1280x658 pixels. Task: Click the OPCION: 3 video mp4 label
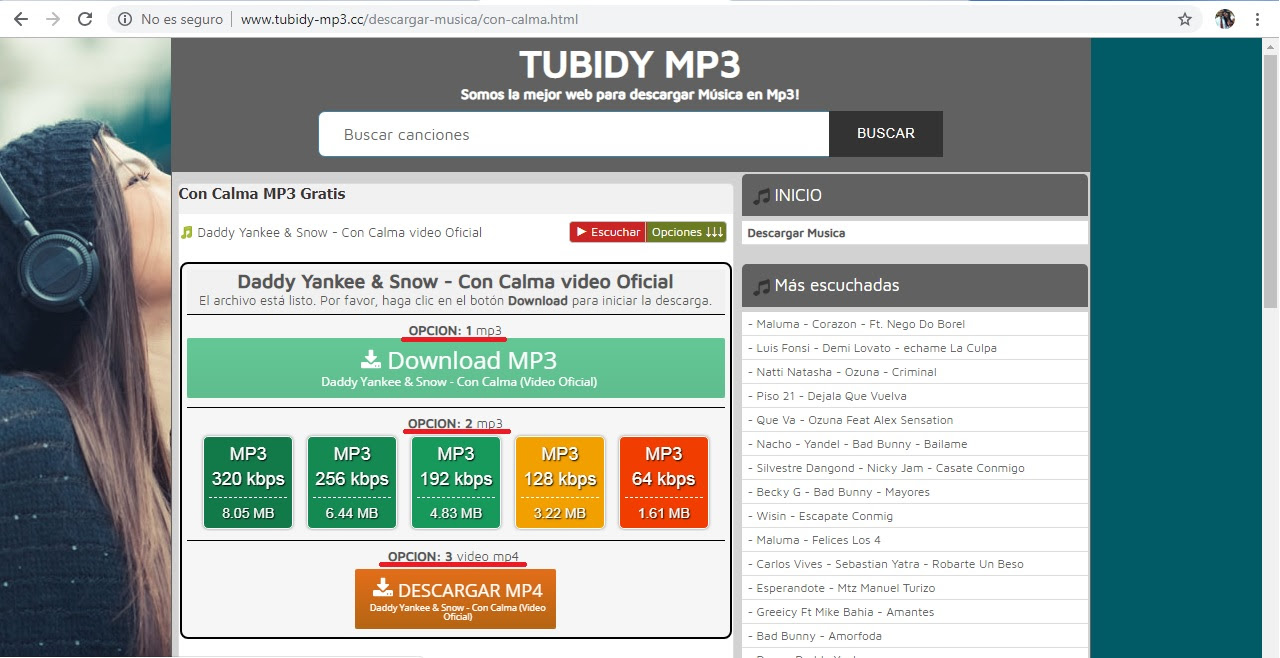[x=454, y=556]
